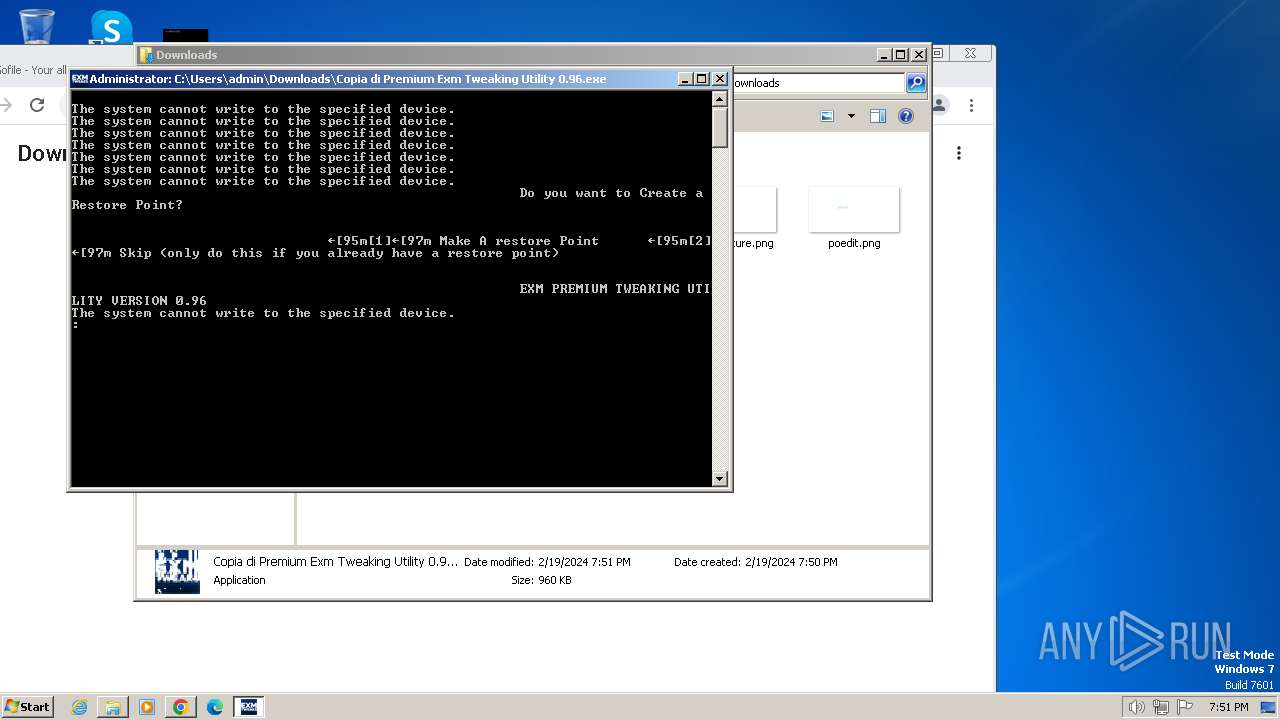Image resolution: width=1280 pixels, height=720 pixels.
Task: Click the Size: 960 KB detail
Action: point(541,580)
